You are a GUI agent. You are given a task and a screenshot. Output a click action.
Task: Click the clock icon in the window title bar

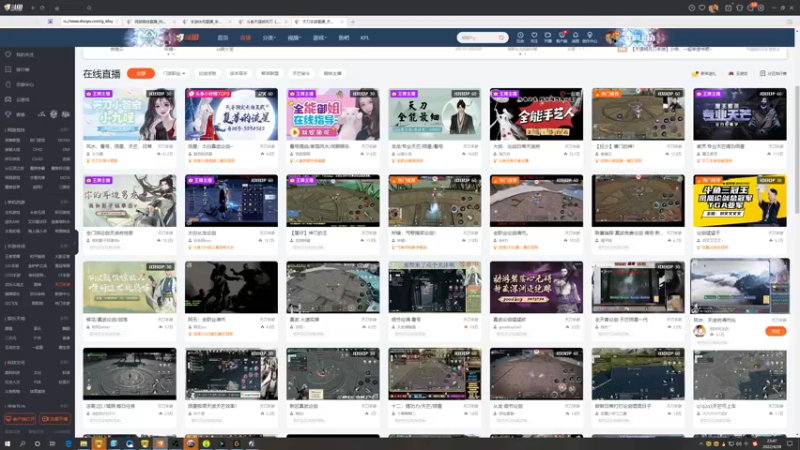point(691,8)
